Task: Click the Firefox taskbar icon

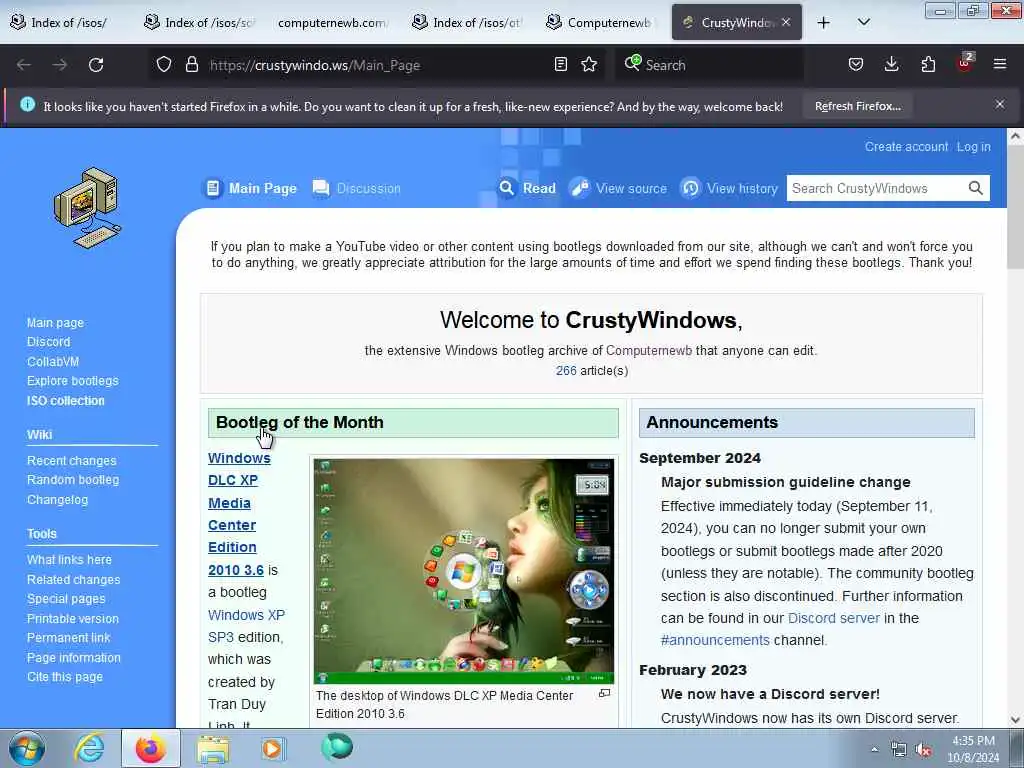Action: (150, 748)
